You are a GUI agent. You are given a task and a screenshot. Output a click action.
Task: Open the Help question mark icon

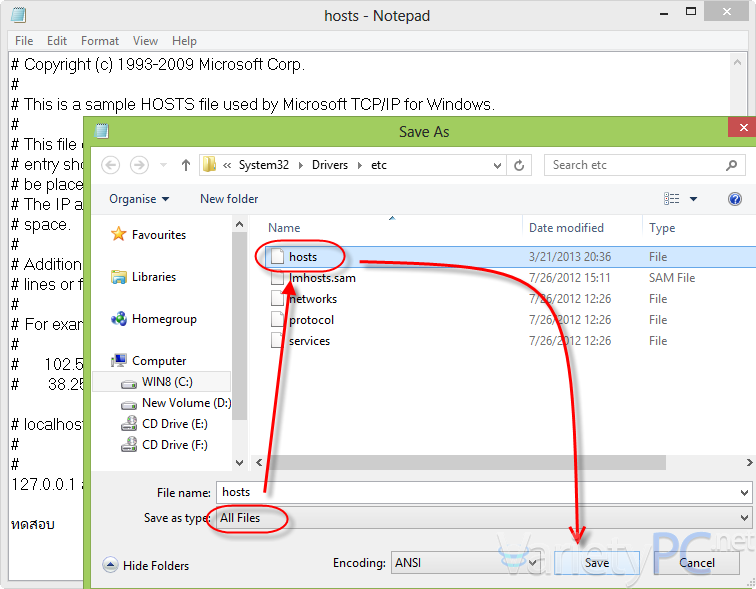pyautogui.click(x=735, y=199)
